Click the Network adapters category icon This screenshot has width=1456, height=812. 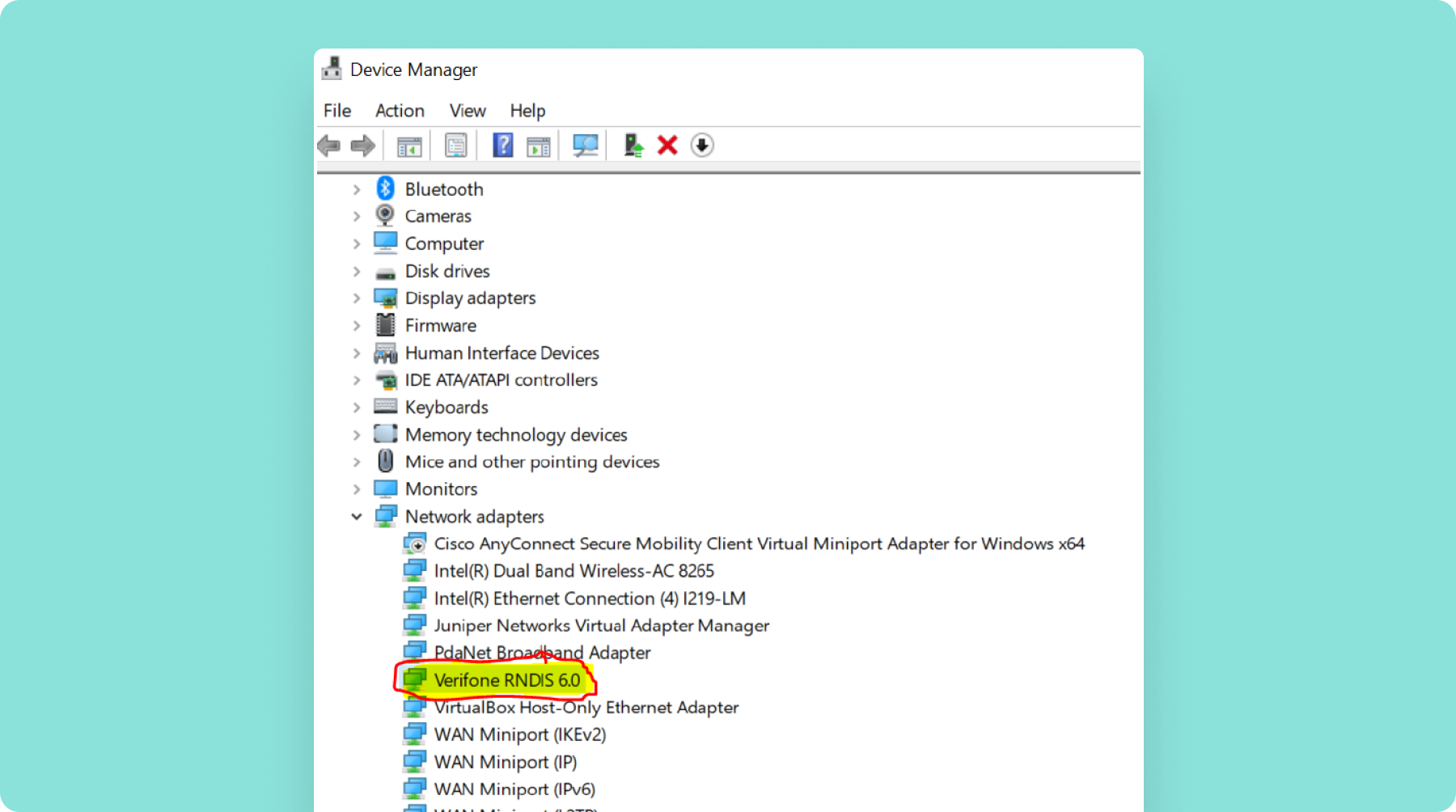386,515
